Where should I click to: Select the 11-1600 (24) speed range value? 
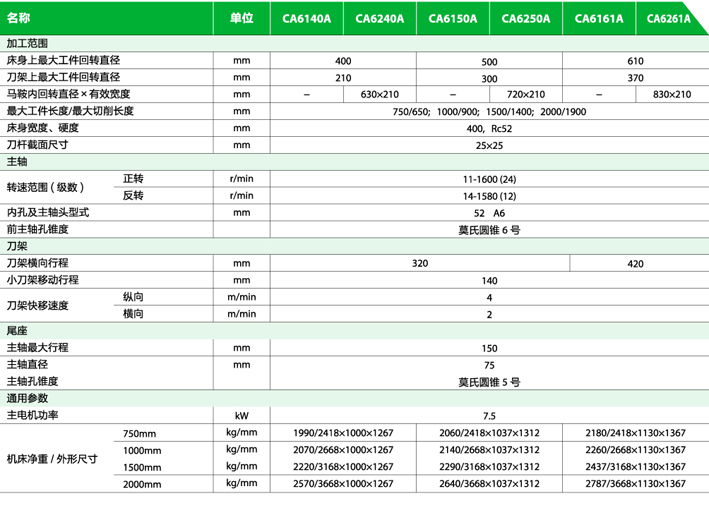click(x=489, y=178)
